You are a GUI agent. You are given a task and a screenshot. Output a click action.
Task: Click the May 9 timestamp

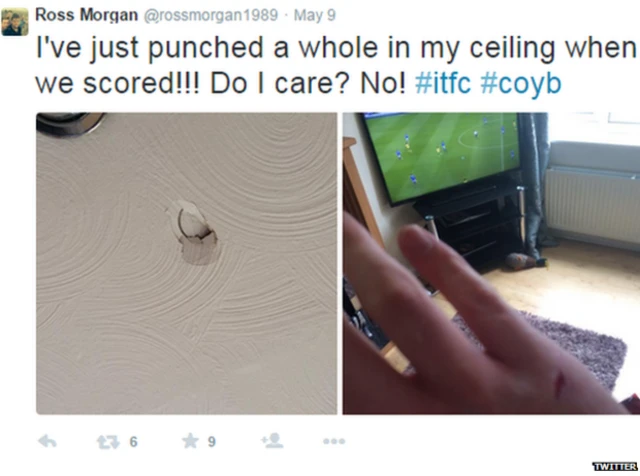pyautogui.click(x=315, y=16)
